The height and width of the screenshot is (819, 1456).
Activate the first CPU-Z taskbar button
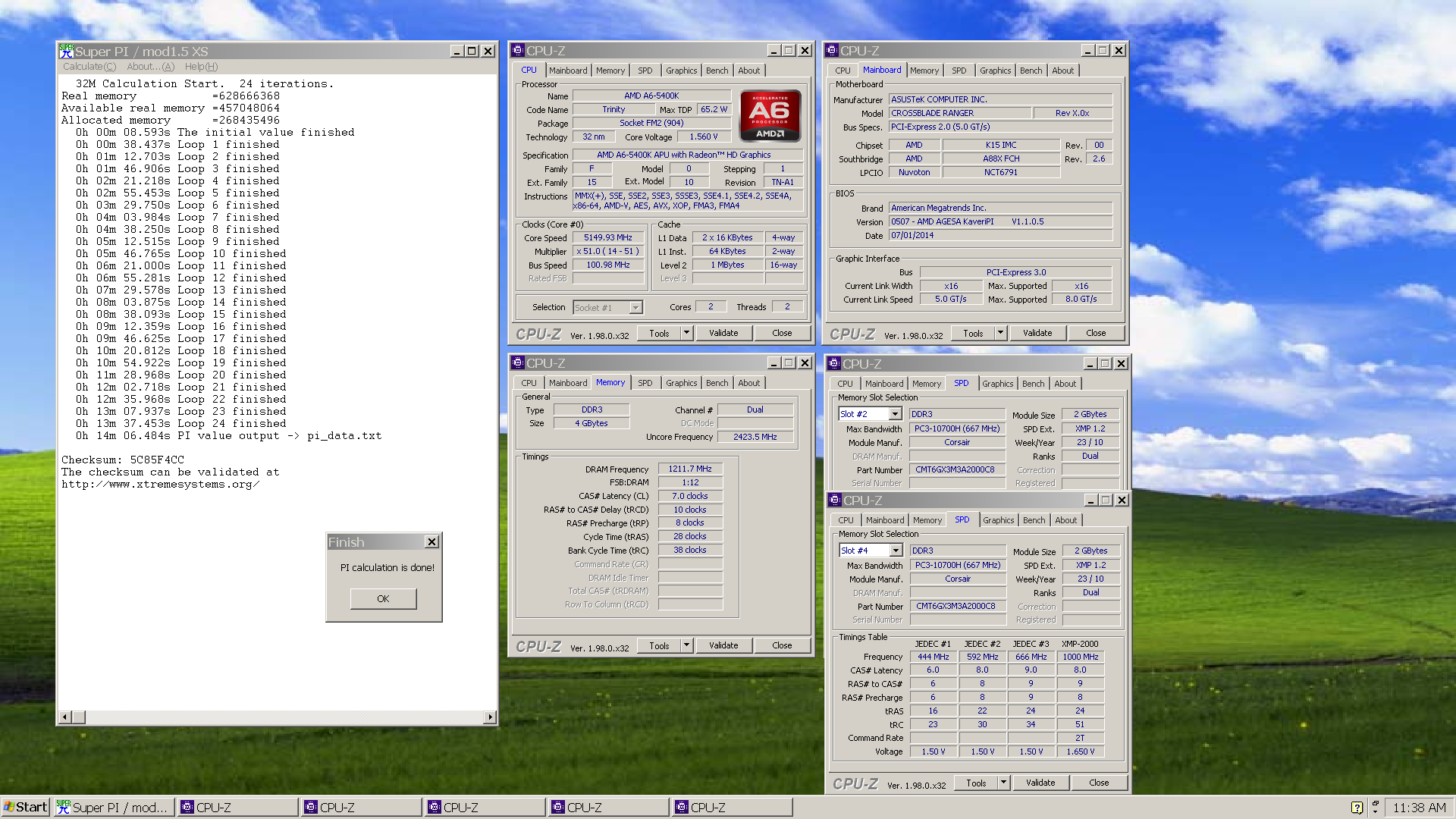tap(238, 808)
